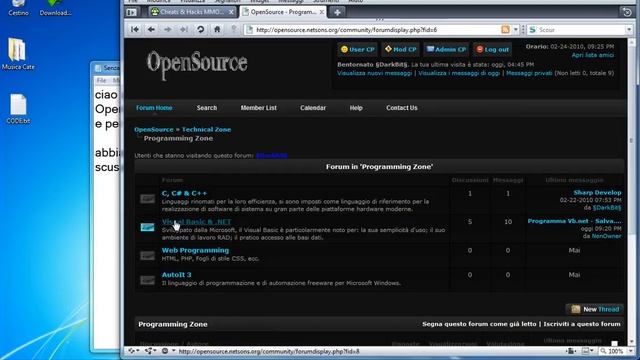This screenshot has height=360, width=640.
Task: Open last post 'Sharp Develop'
Action: point(597,193)
